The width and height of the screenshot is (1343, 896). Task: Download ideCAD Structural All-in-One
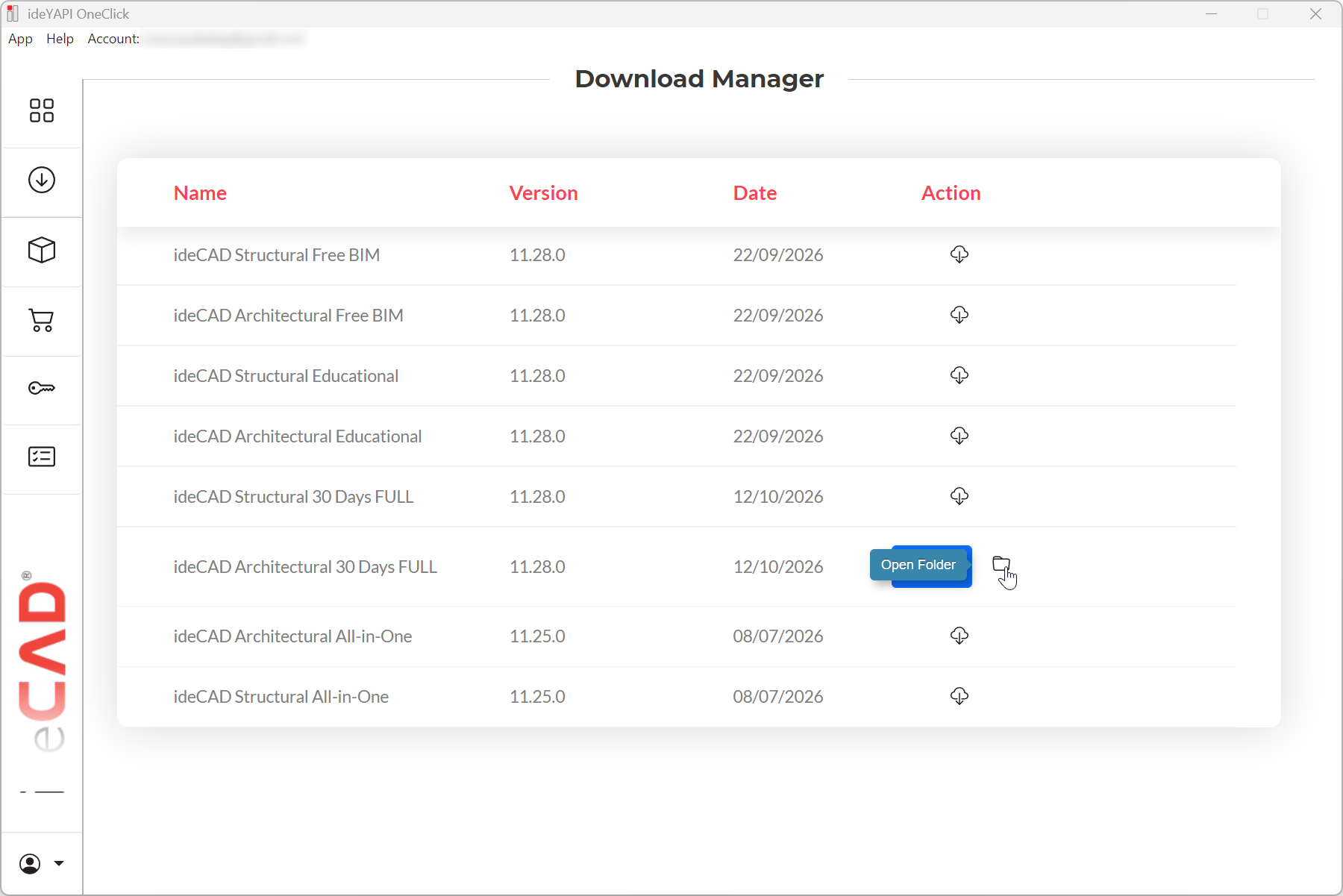959,696
